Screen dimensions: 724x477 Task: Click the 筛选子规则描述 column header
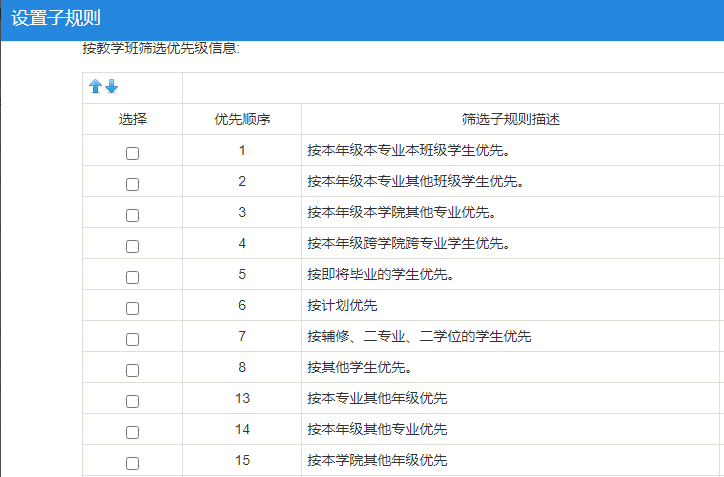click(510, 119)
